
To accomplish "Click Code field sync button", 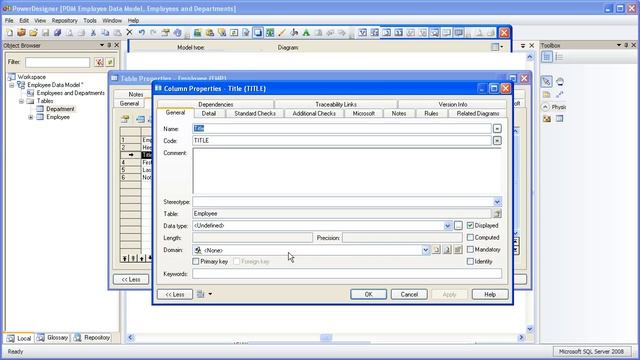I will 497,140.
